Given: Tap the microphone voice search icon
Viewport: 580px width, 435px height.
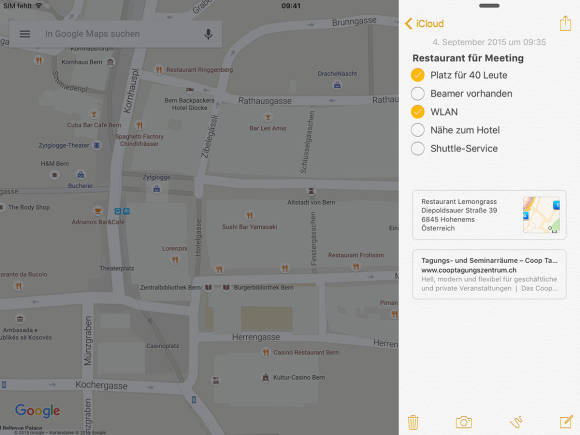Looking at the screenshot, I should pos(209,34).
